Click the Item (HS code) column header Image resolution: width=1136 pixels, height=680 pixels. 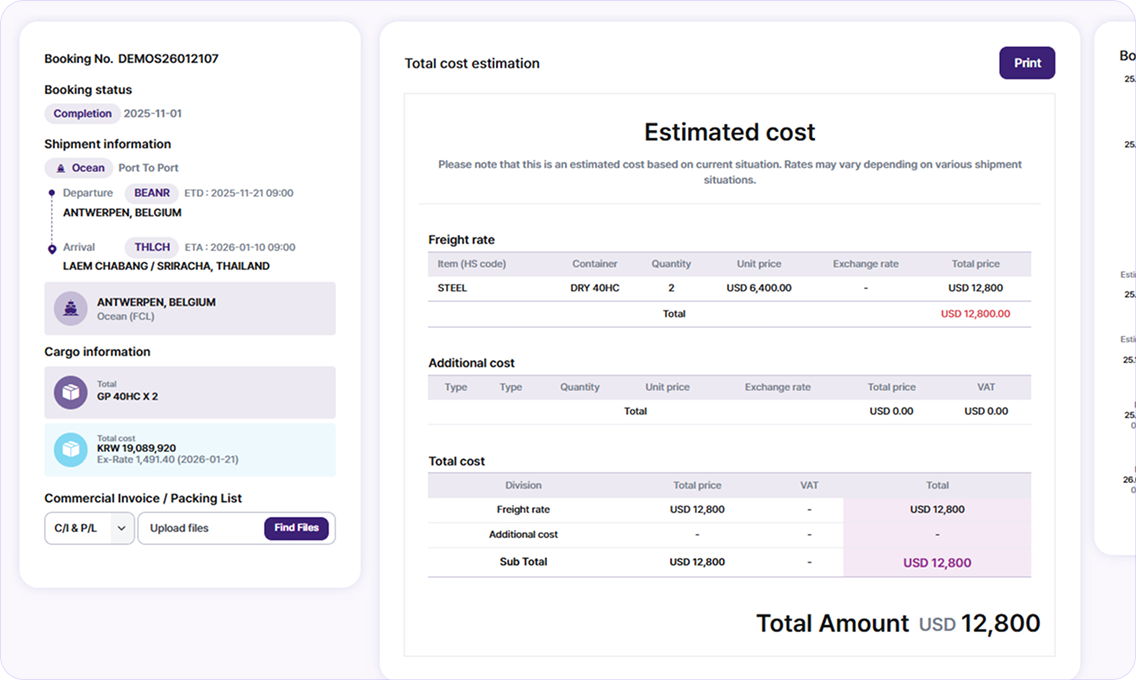coord(472,264)
